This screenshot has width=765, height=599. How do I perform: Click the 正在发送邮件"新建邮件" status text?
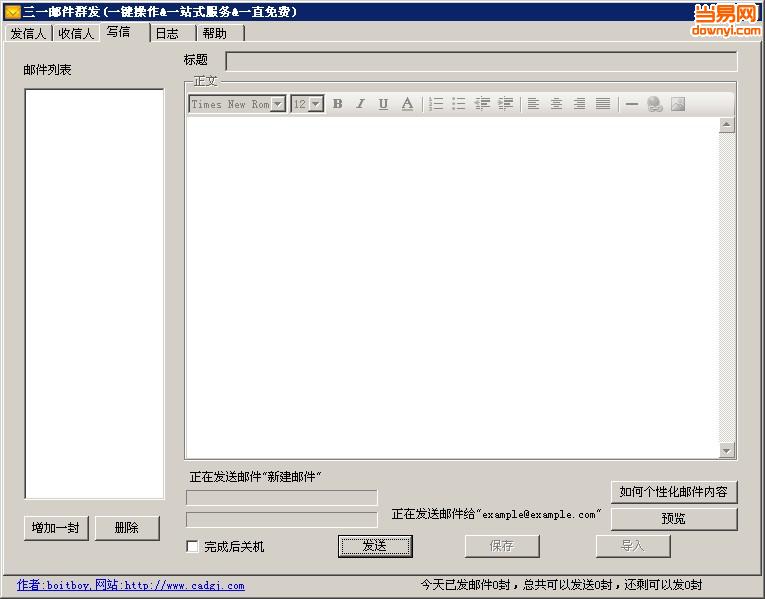pyautogui.click(x=255, y=477)
